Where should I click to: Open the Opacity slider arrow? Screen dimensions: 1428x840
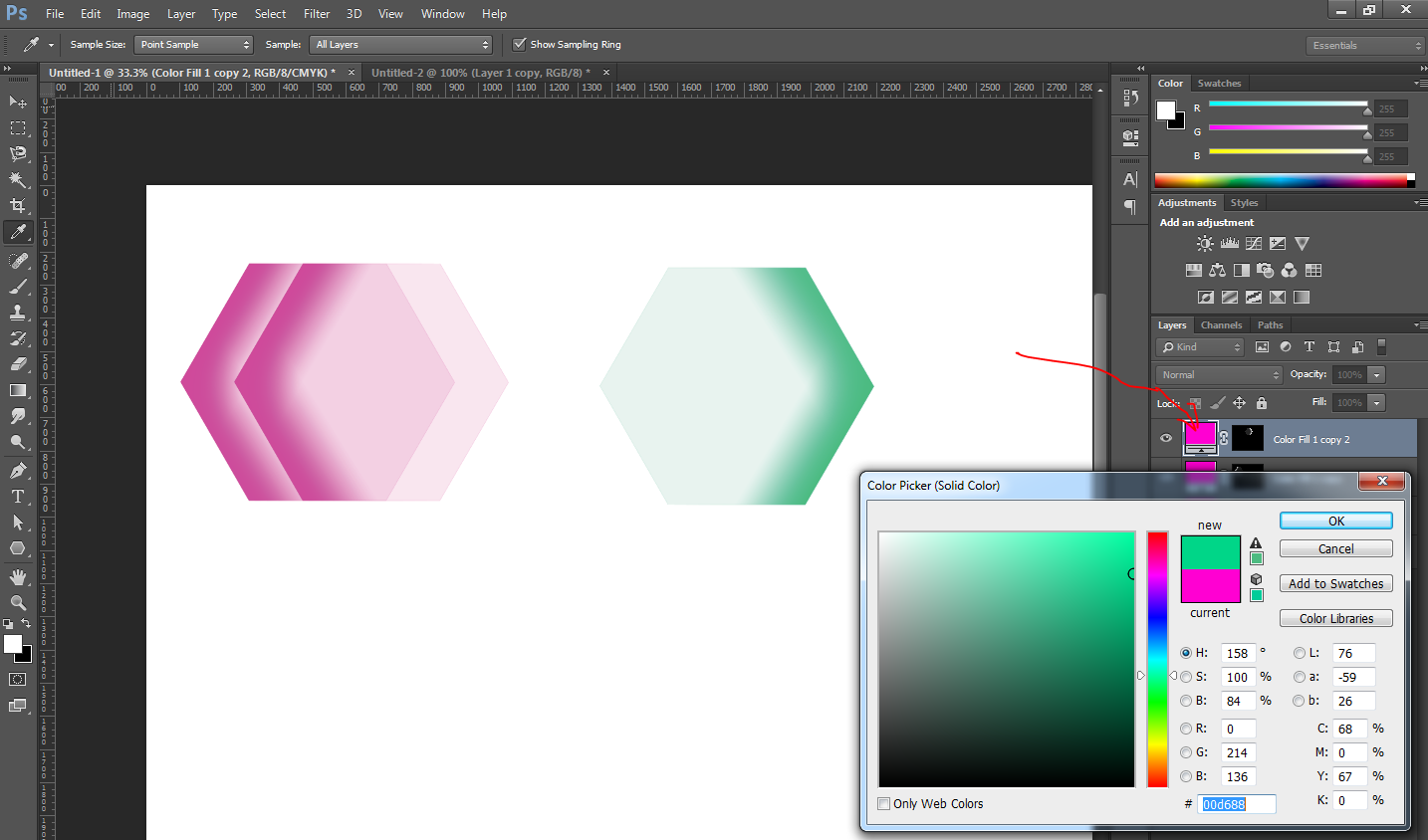[x=1376, y=375]
